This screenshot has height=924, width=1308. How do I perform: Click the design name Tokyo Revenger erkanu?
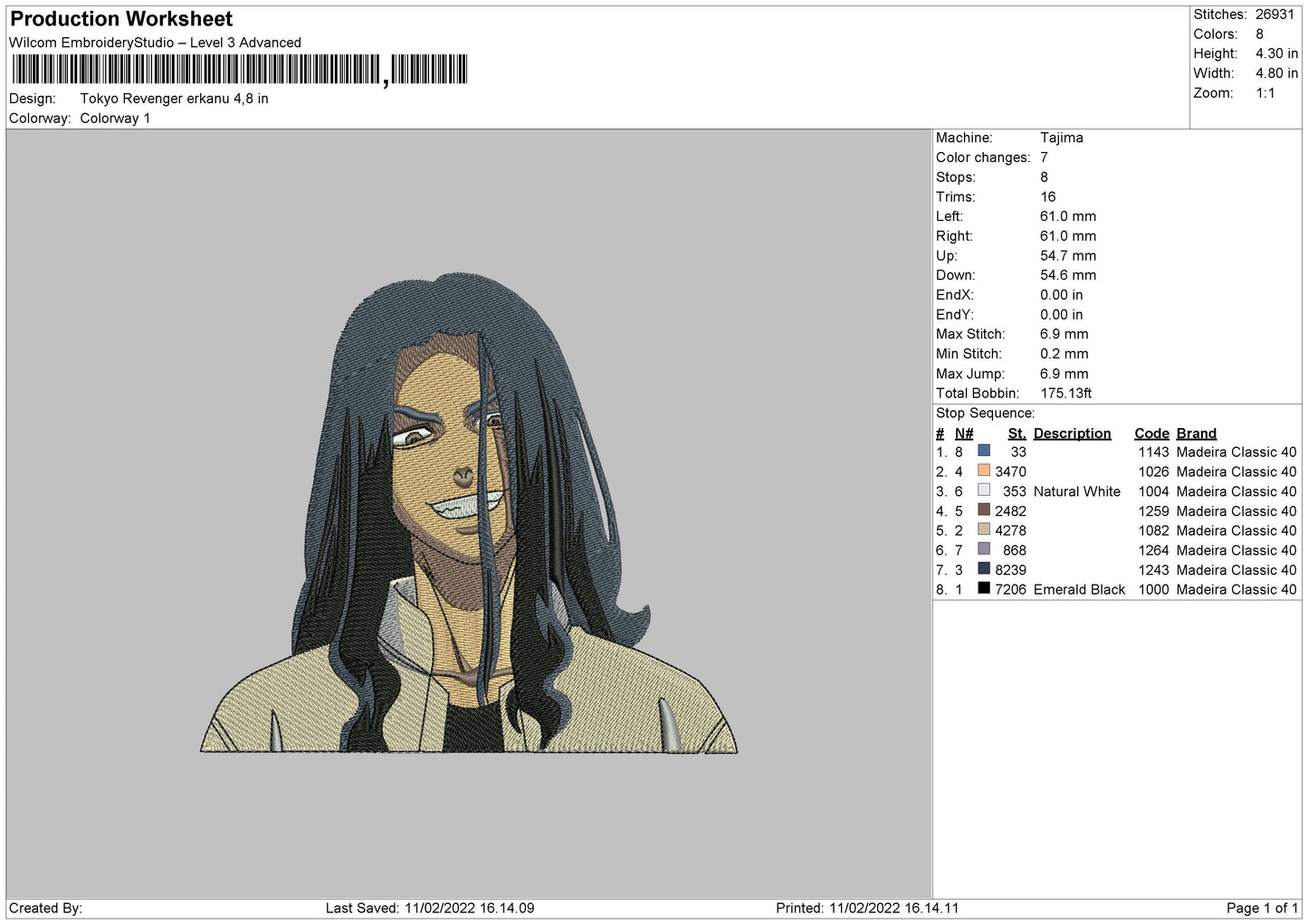(x=155, y=99)
